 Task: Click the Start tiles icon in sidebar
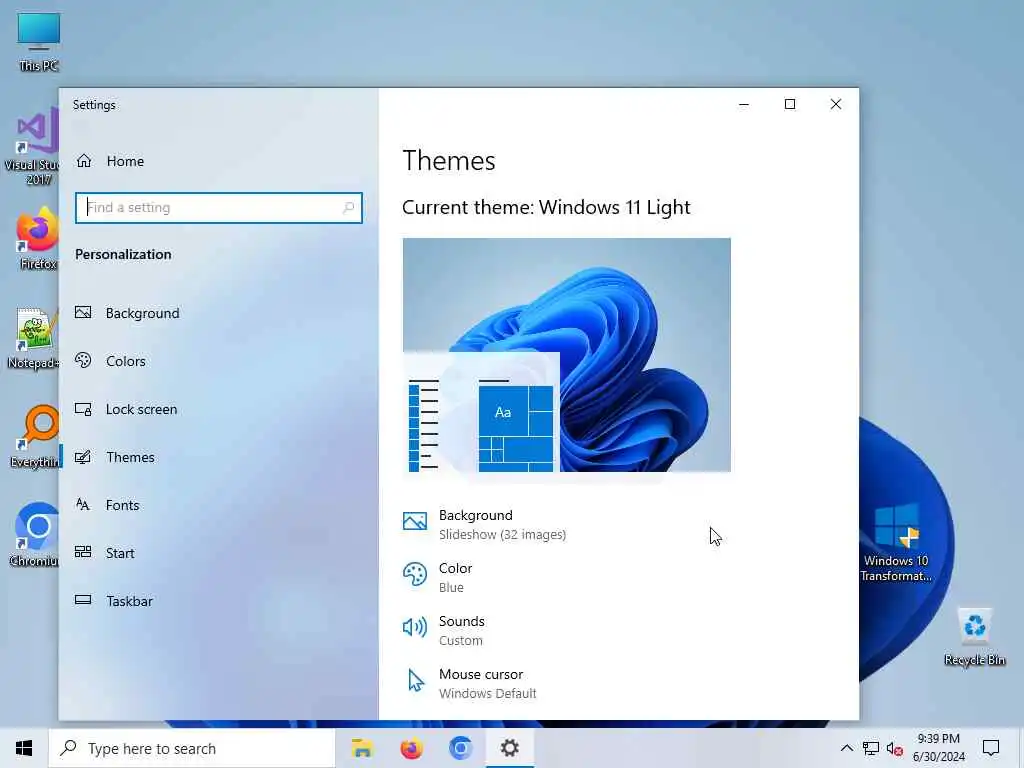[x=83, y=552]
